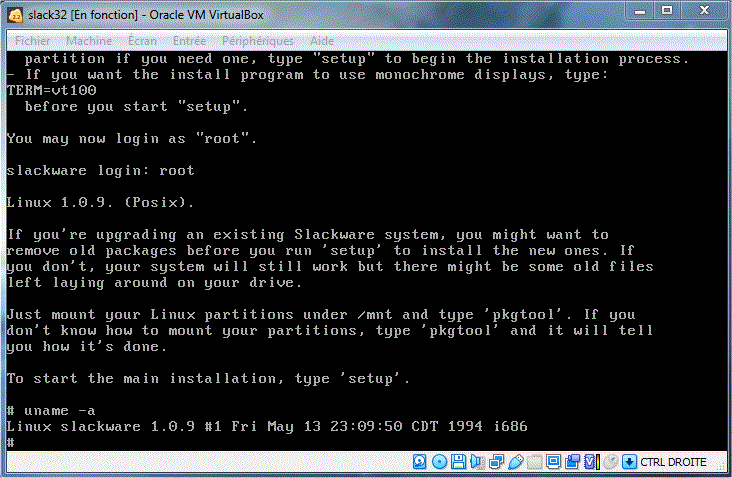Click the 'slackware login: root' line
732x478 pixels.
100,170
